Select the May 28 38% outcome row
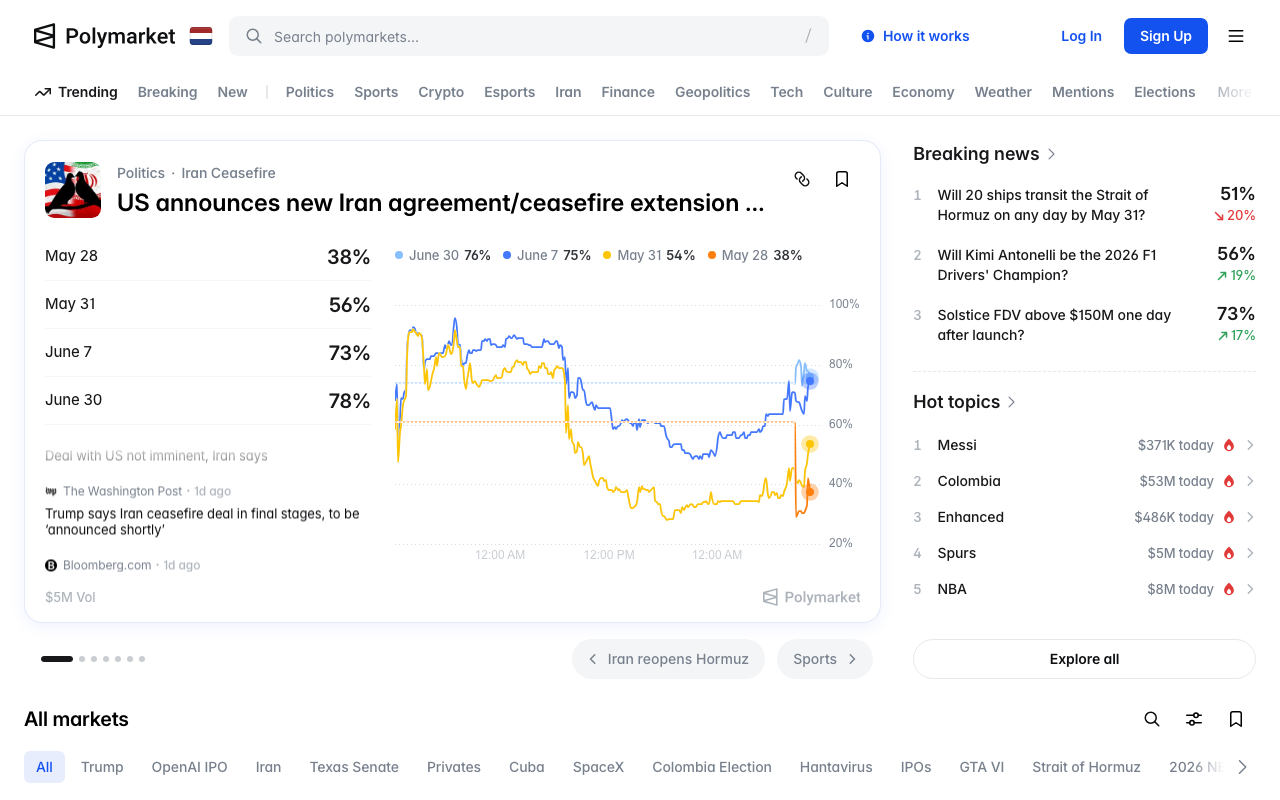Image resolution: width=1280 pixels, height=800 pixels. 208,256
